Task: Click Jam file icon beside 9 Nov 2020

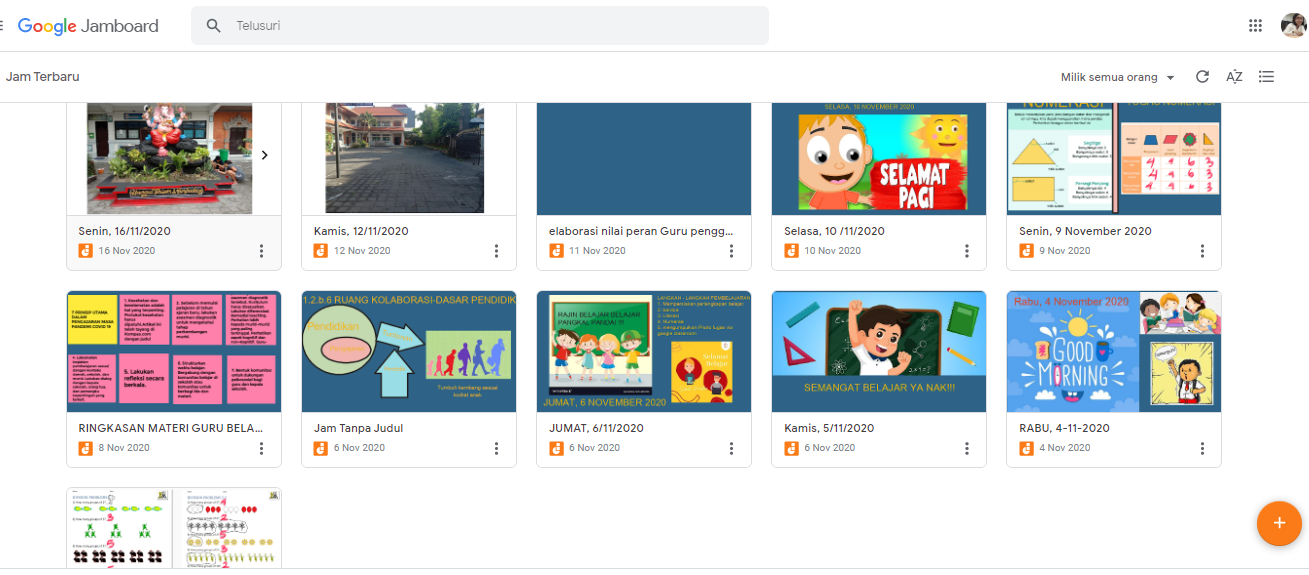Action: (1026, 251)
